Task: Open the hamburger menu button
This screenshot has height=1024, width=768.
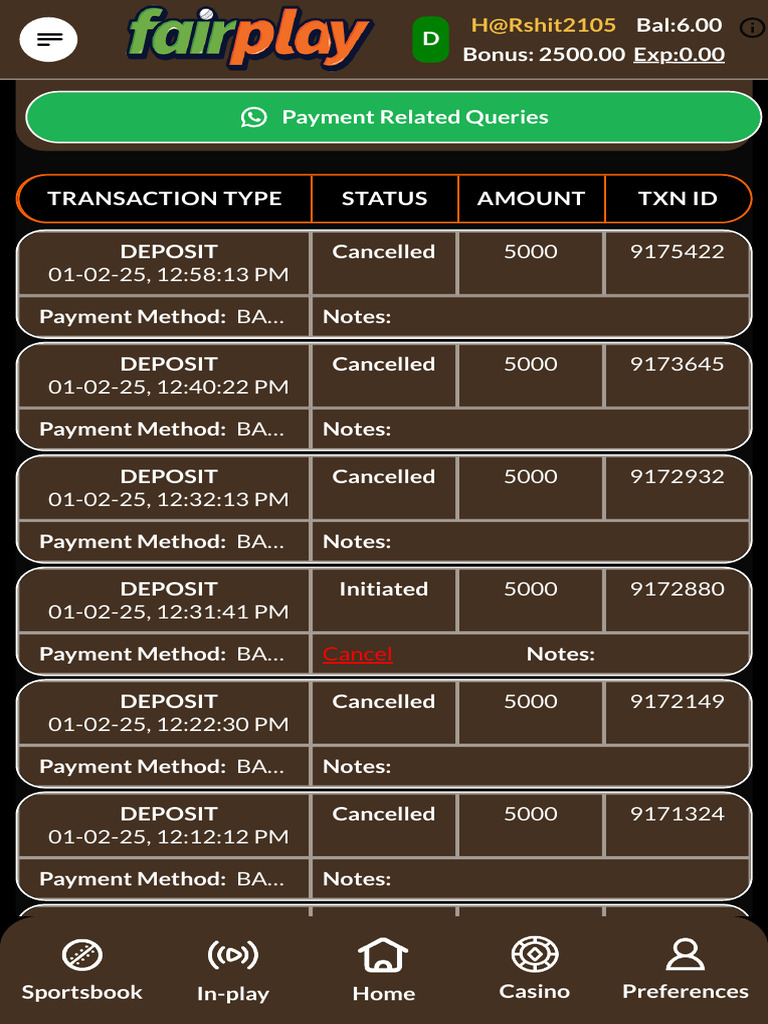Action: tap(48, 39)
